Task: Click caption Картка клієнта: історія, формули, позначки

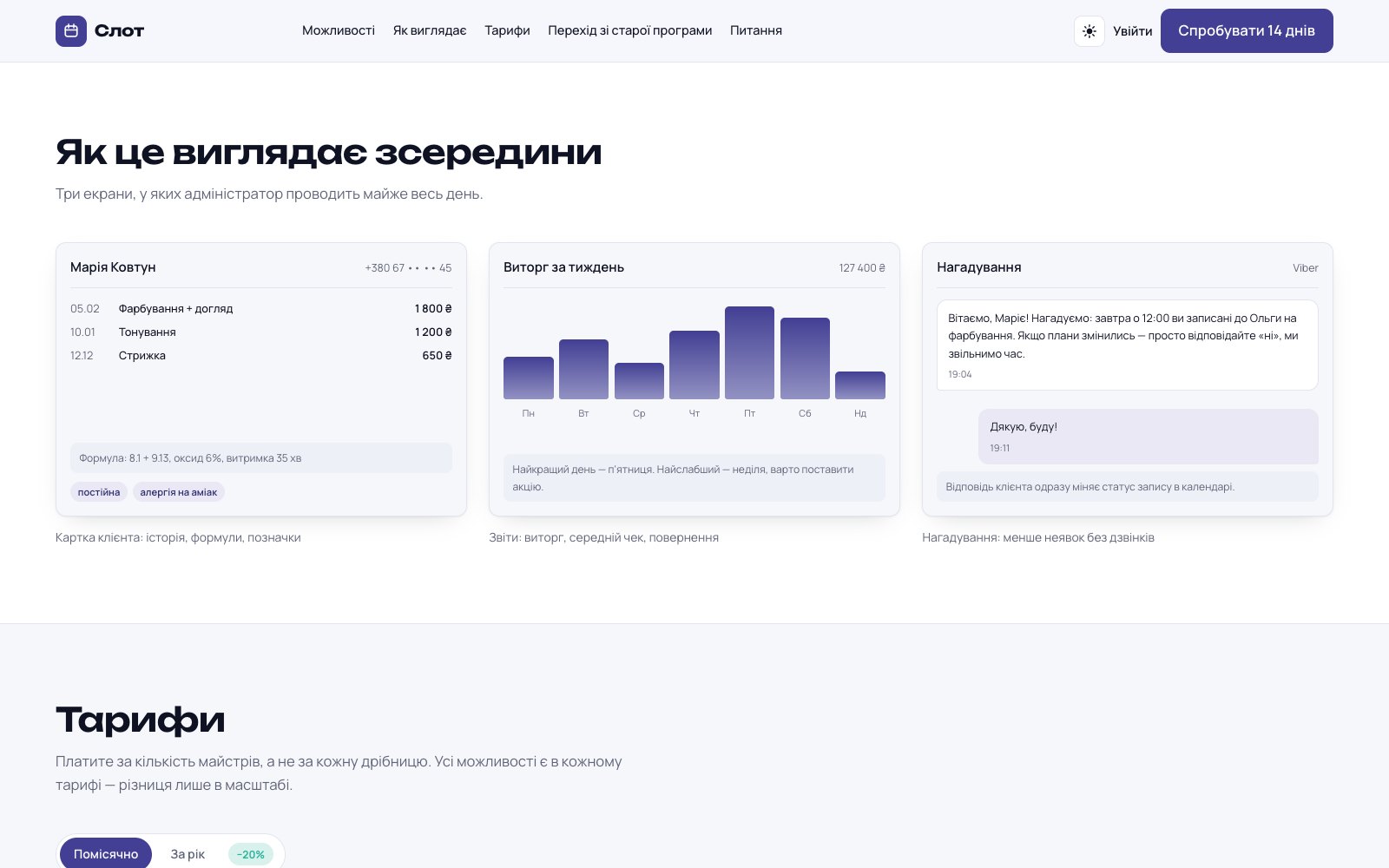Action: (x=178, y=537)
